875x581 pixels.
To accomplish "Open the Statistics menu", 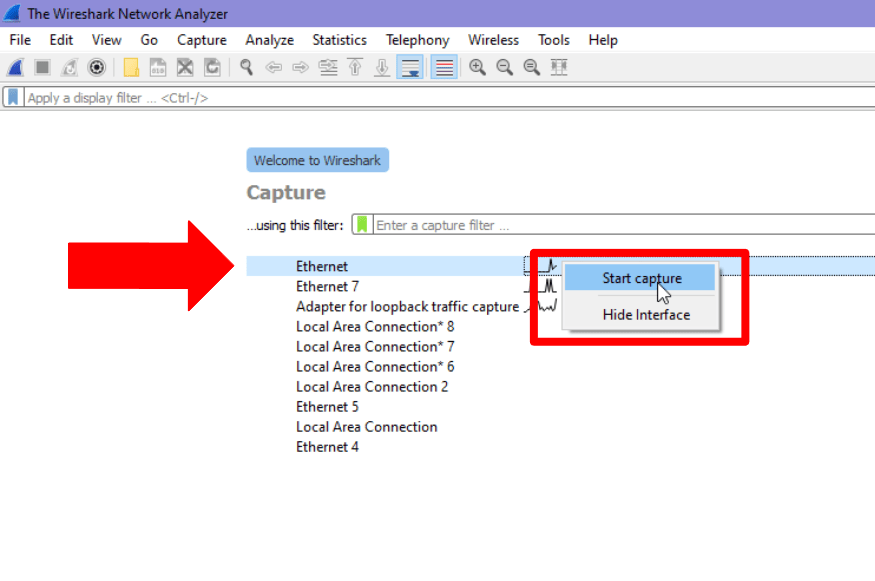I will 339,40.
